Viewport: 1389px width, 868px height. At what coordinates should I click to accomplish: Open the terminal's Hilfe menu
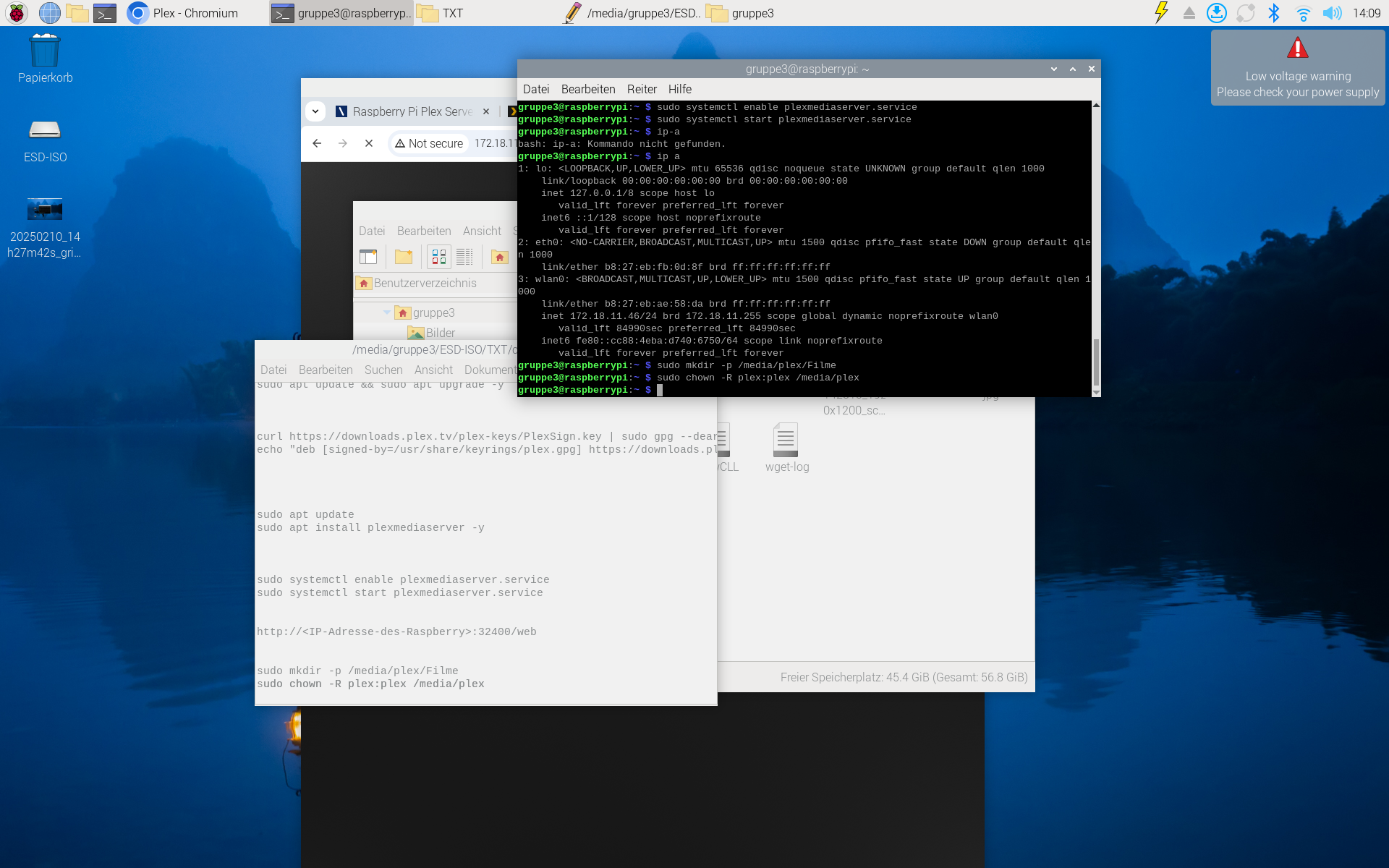(680, 89)
